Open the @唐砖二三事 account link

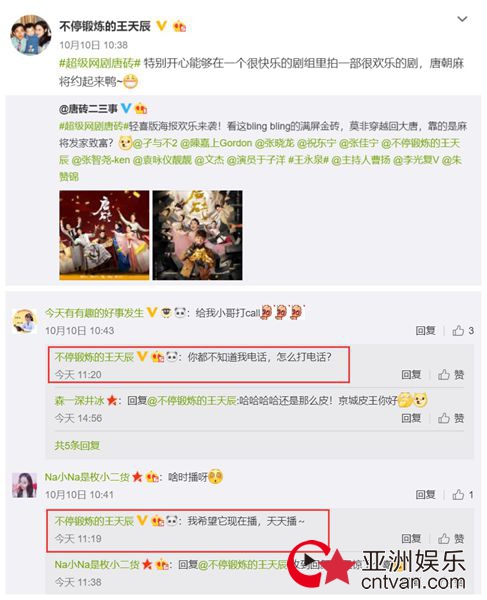coord(88,109)
